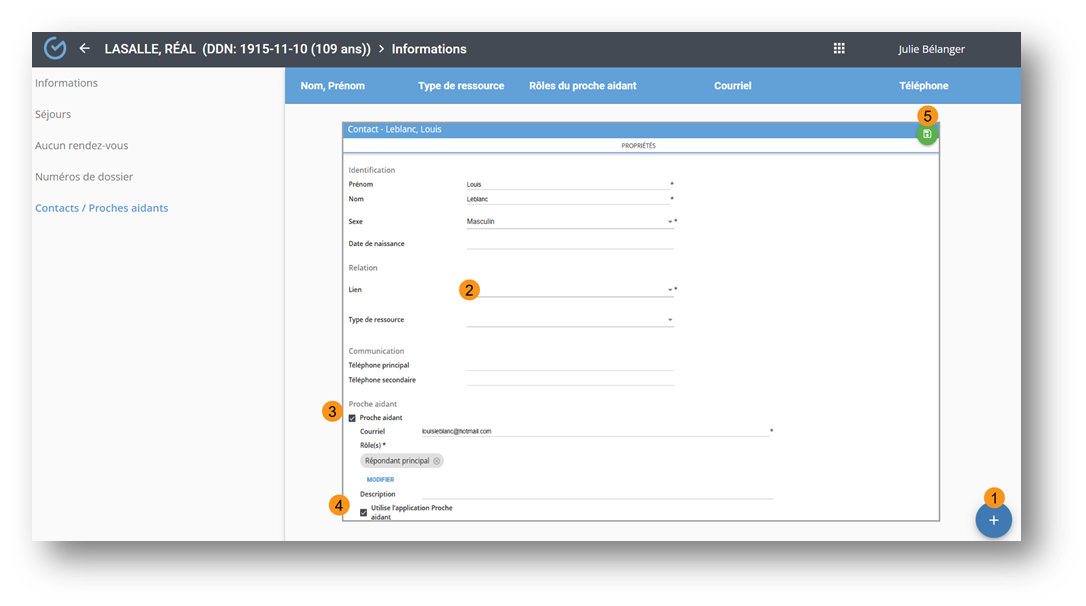Click the Courriel email input field
Screen dimensions: 1086x606
pos(594,431)
